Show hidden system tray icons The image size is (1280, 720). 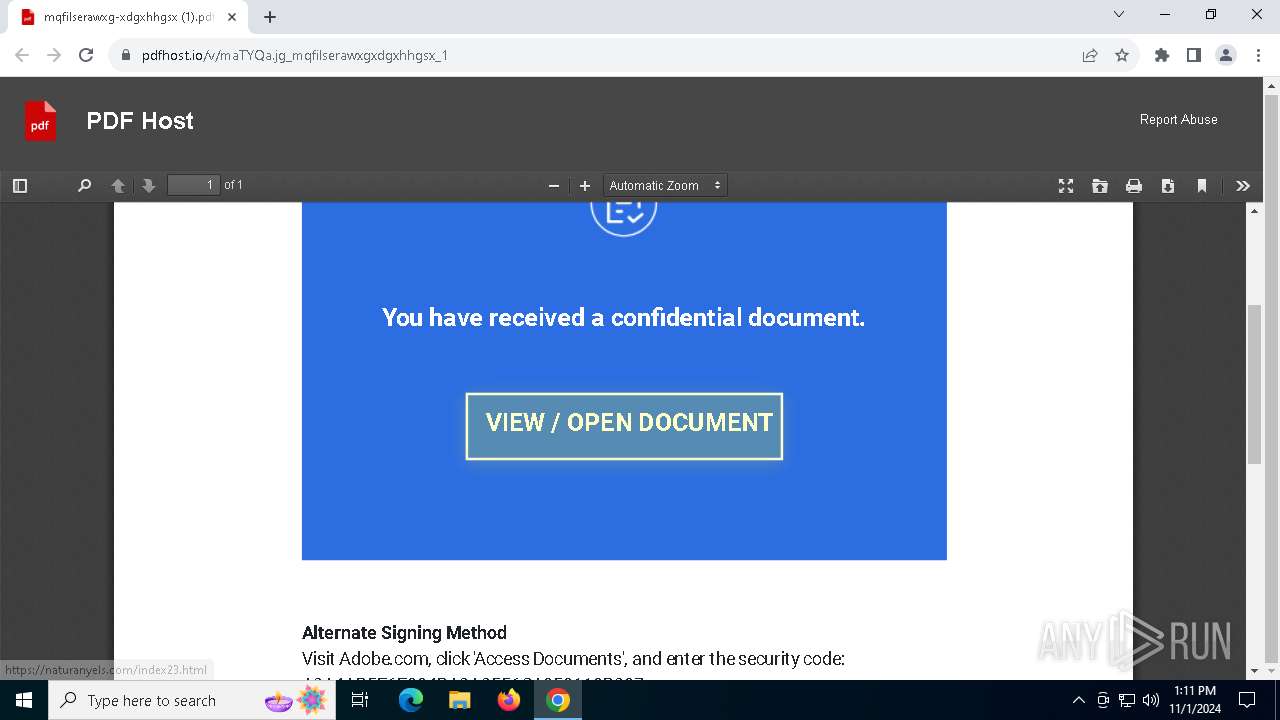click(x=1078, y=700)
